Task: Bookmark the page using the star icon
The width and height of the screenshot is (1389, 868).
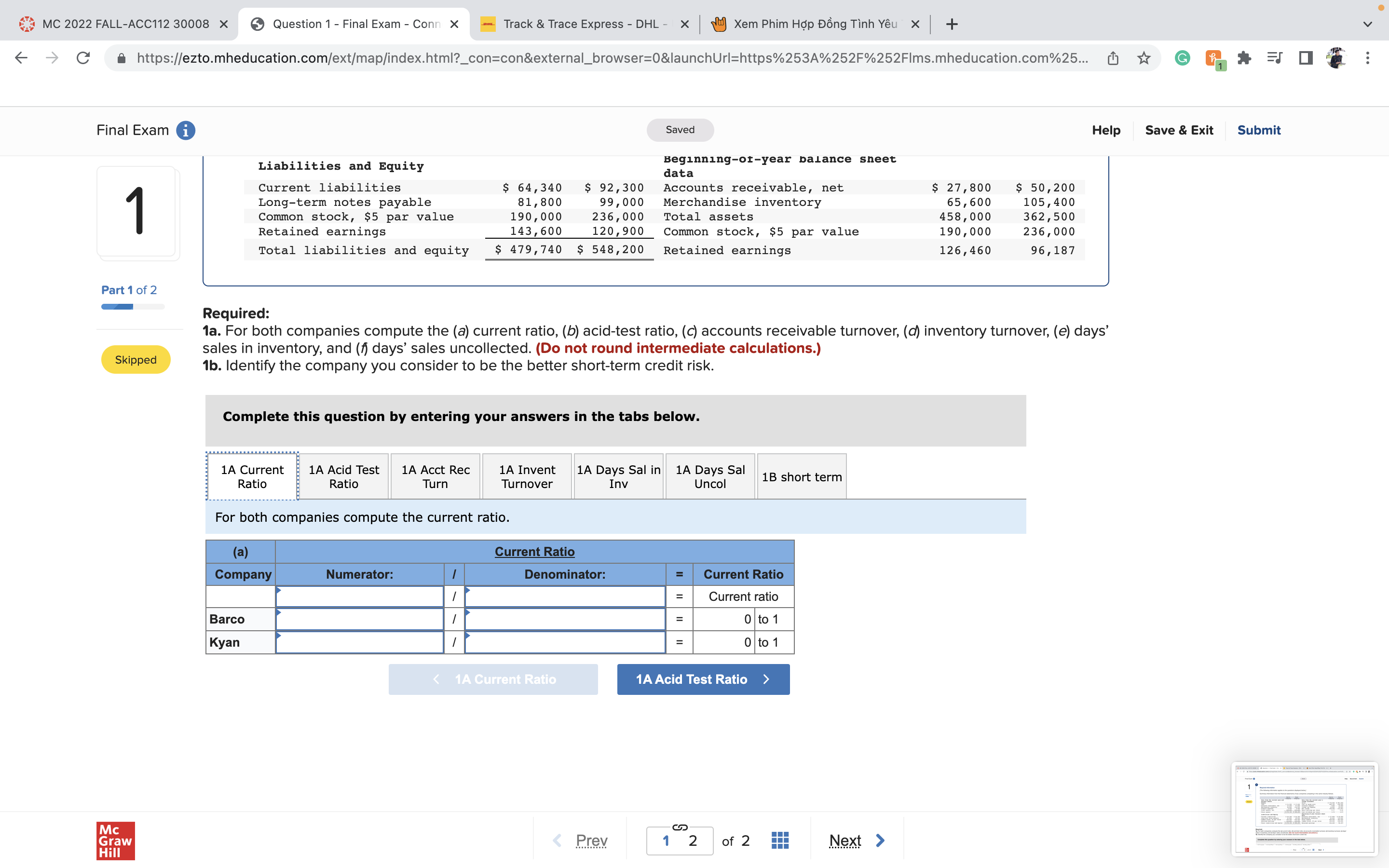Action: 1143,57
